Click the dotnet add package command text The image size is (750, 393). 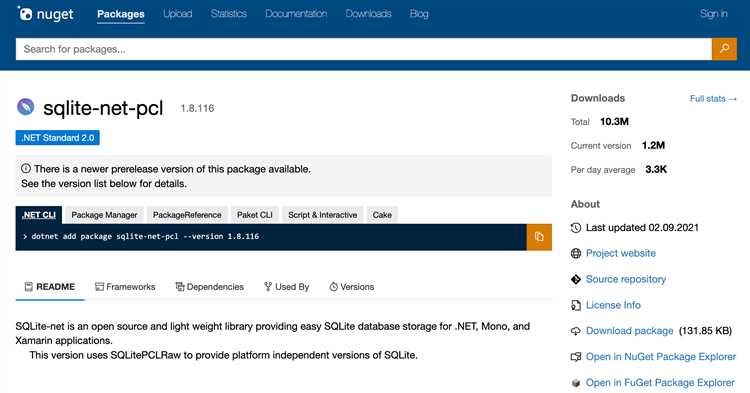pos(145,236)
